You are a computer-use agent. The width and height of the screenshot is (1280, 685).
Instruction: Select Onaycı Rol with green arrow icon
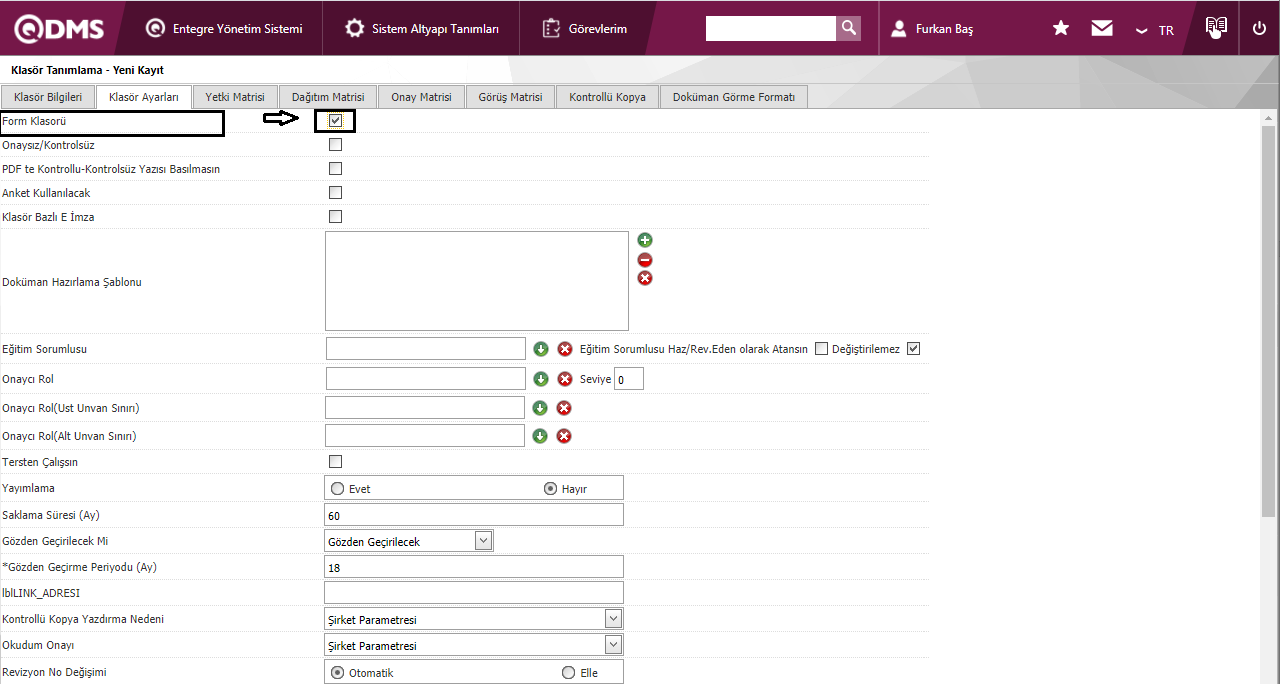pyautogui.click(x=541, y=379)
